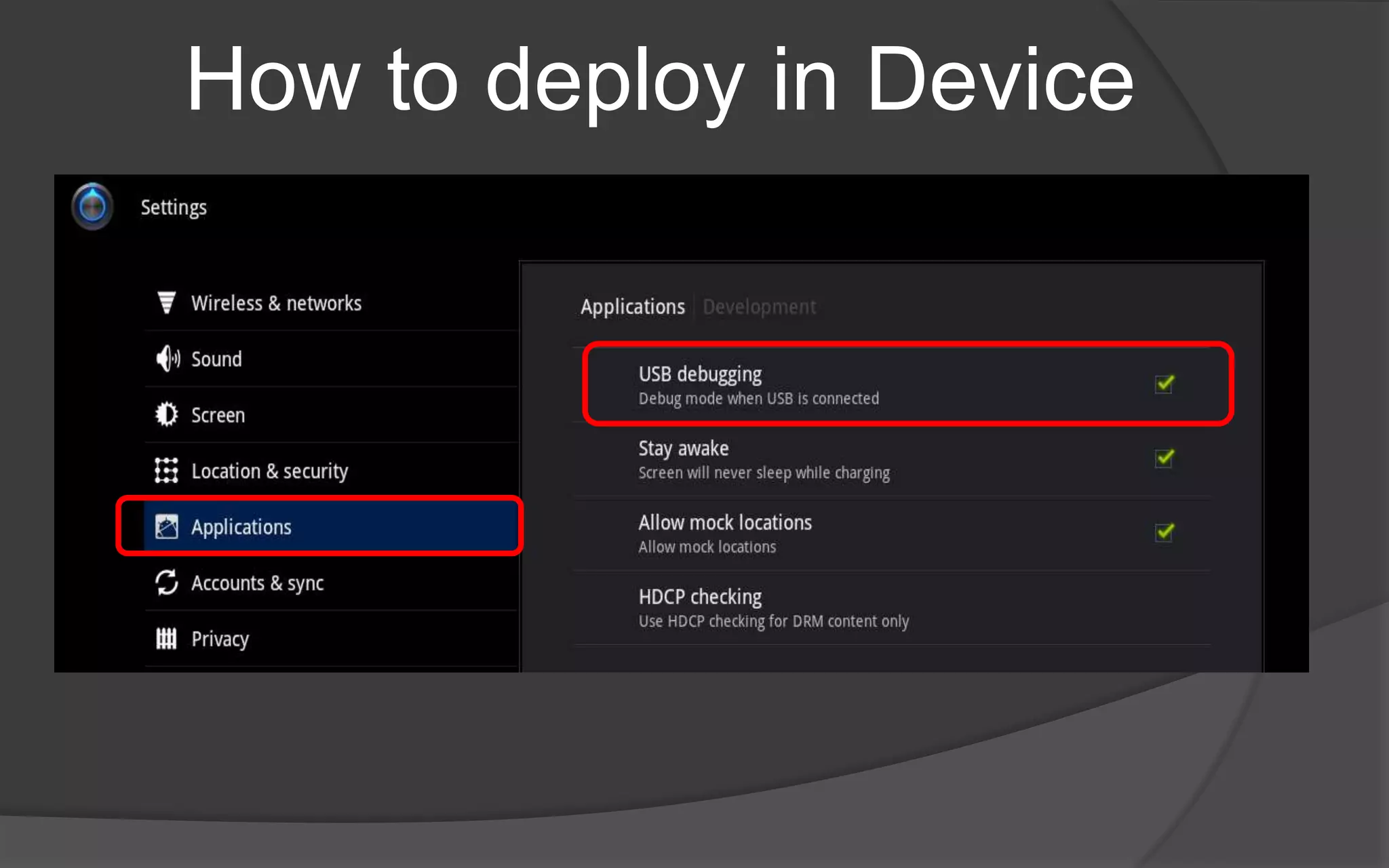The image size is (1389, 868).
Task: Click the Applications category icon
Action: pos(166,526)
